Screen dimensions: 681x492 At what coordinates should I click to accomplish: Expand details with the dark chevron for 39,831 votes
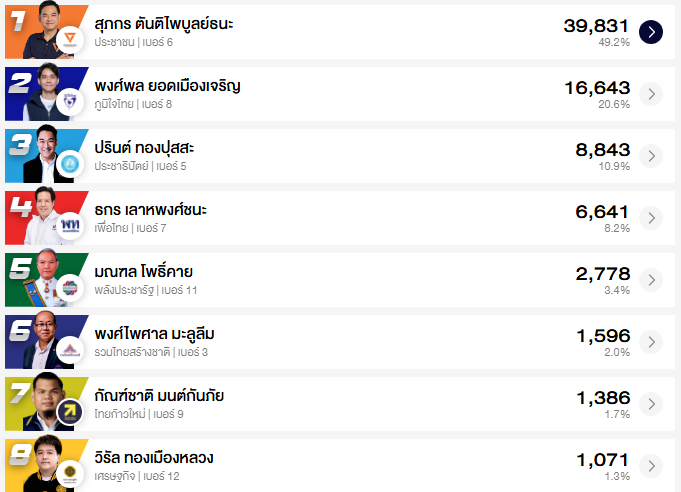651,32
